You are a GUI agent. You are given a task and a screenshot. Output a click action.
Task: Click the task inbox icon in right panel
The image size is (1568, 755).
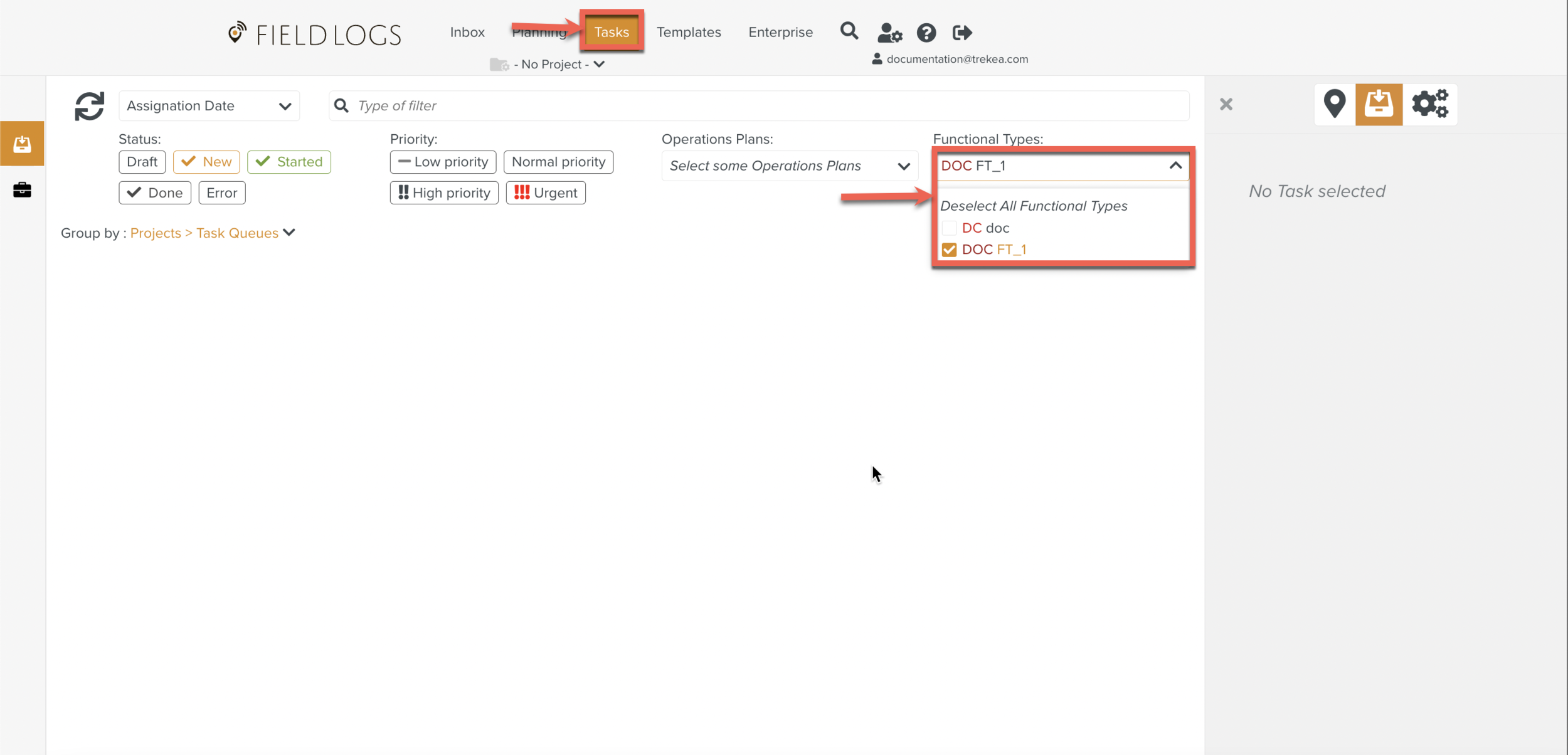click(1379, 104)
